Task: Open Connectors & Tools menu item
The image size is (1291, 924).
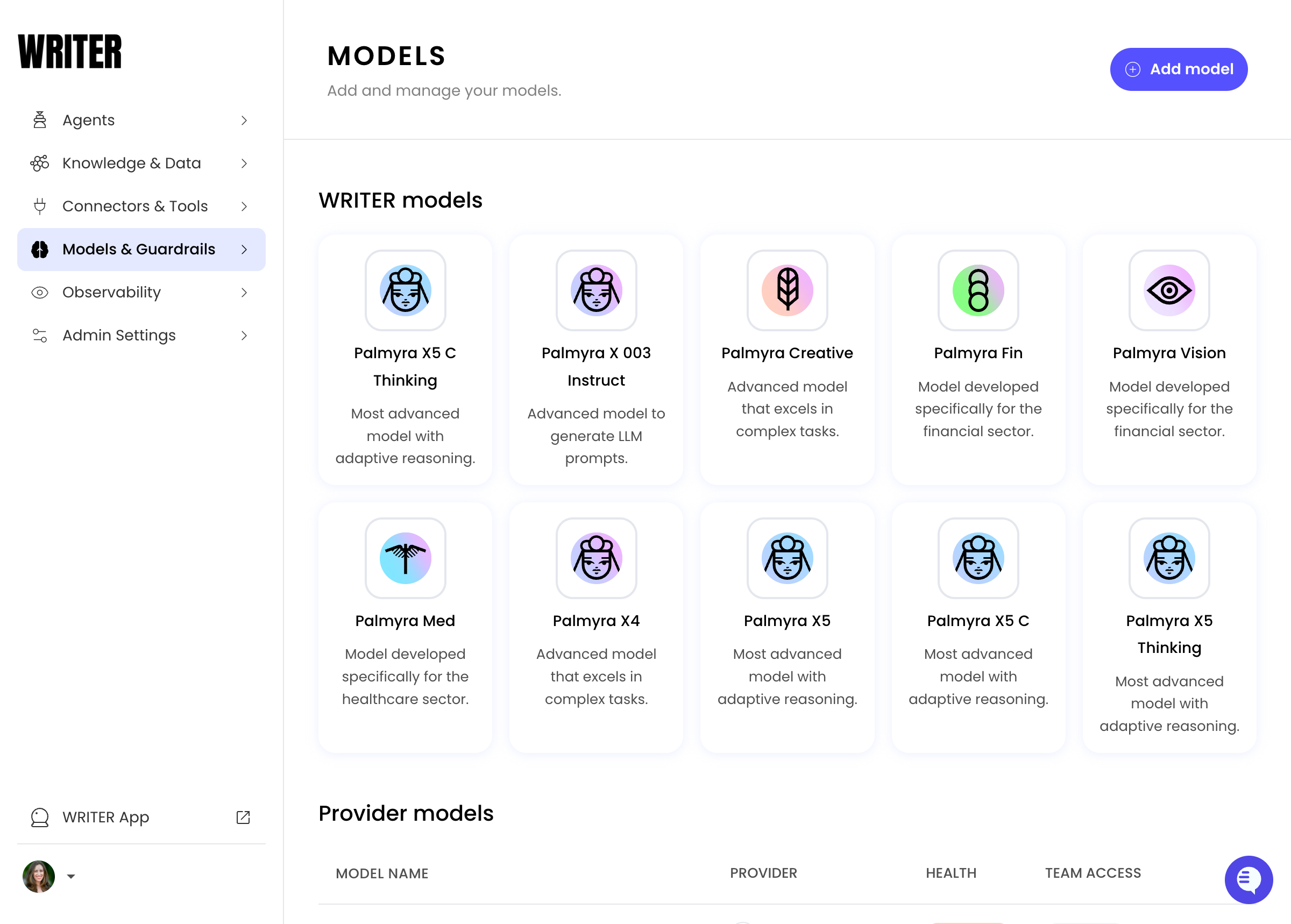Action: click(135, 206)
